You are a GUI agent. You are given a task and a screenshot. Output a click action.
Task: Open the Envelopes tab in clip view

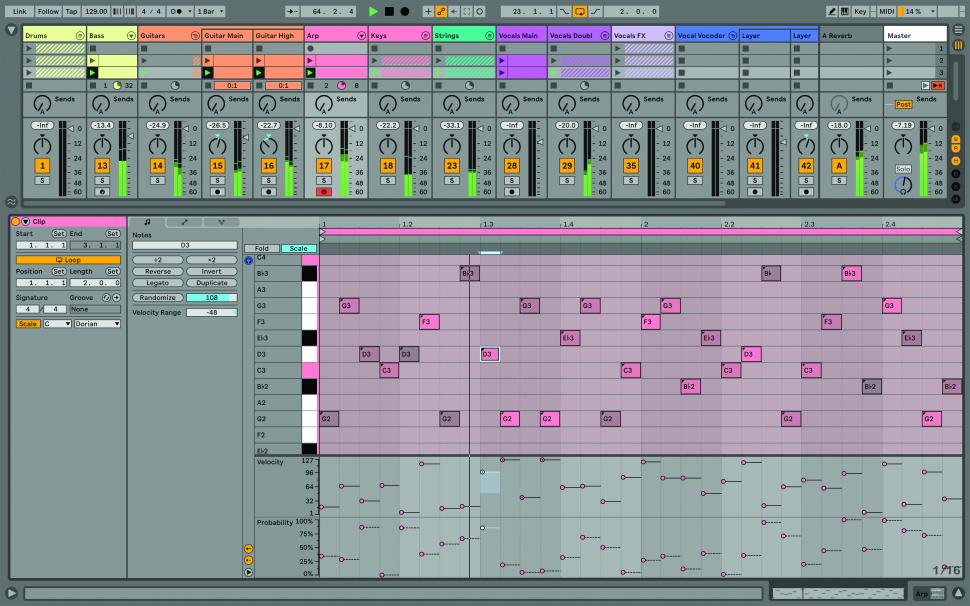(x=184, y=222)
